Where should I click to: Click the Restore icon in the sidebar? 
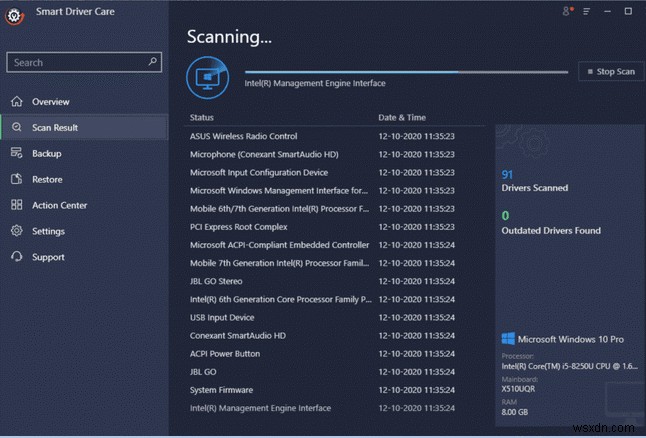[16, 180]
